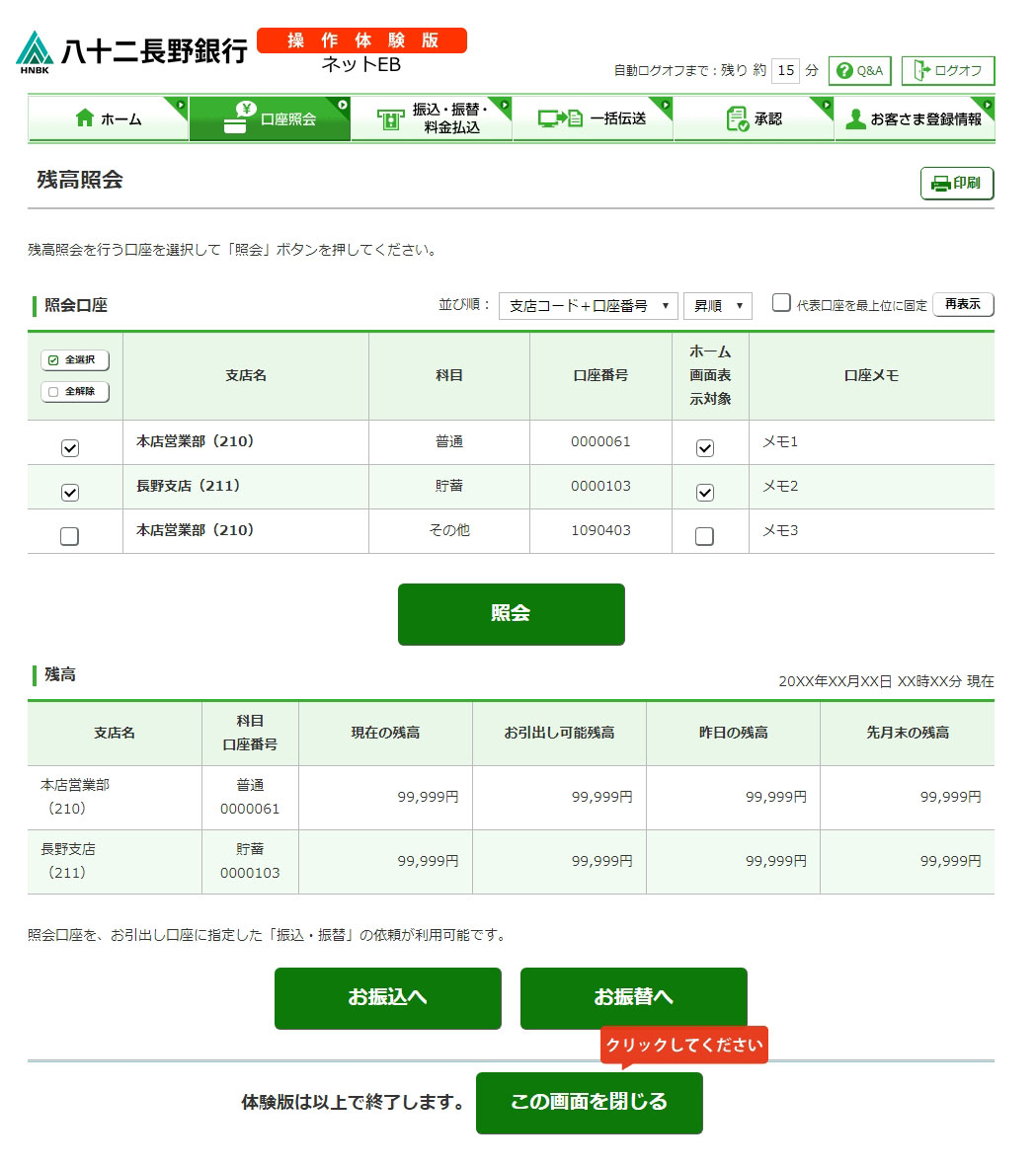This screenshot has height=1169, width=1036.
Task: Open the 承認 approval menu
Action: click(x=754, y=118)
